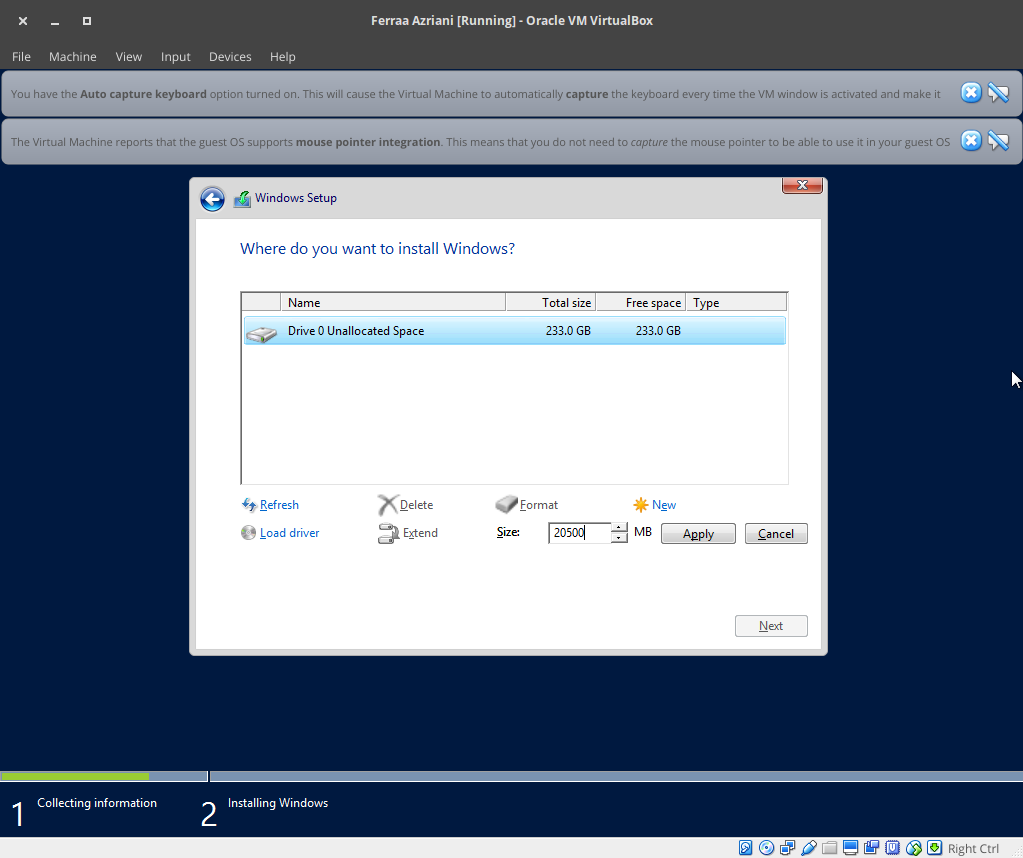Open the shared folders status icon
Image resolution: width=1023 pixels, height=858 pixels.
coord(829,847)
